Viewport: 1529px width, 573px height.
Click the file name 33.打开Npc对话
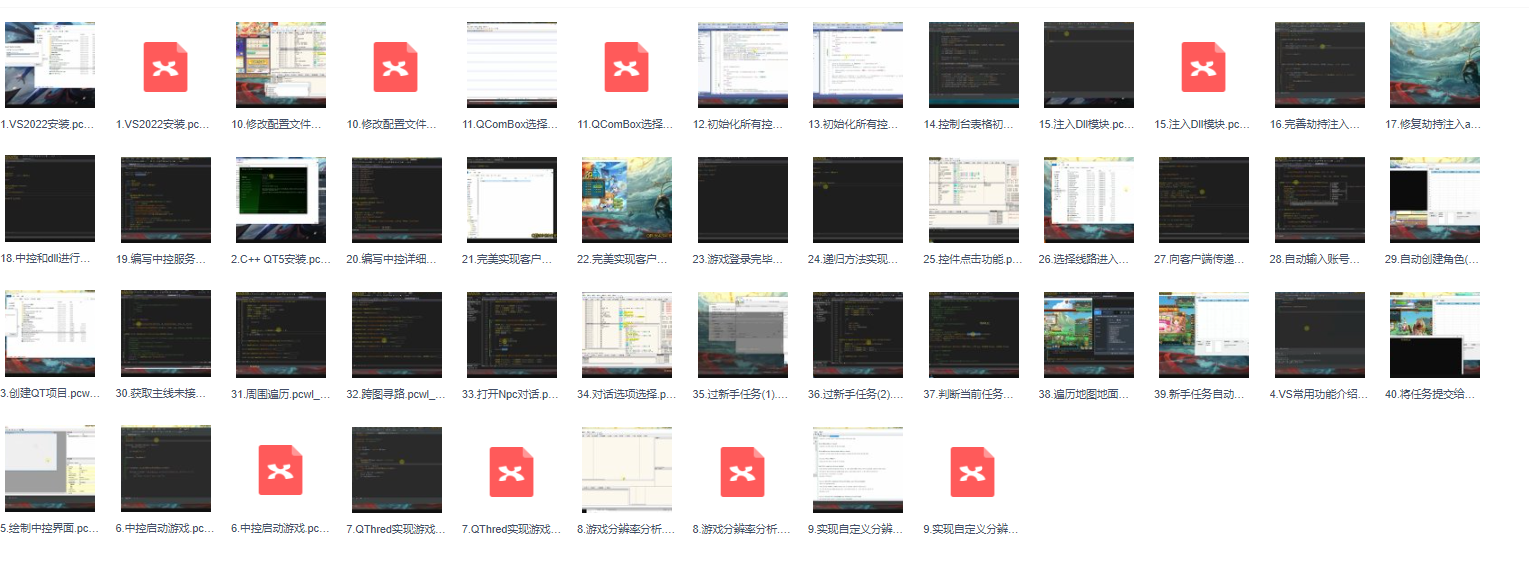click(x=512, y=394)
